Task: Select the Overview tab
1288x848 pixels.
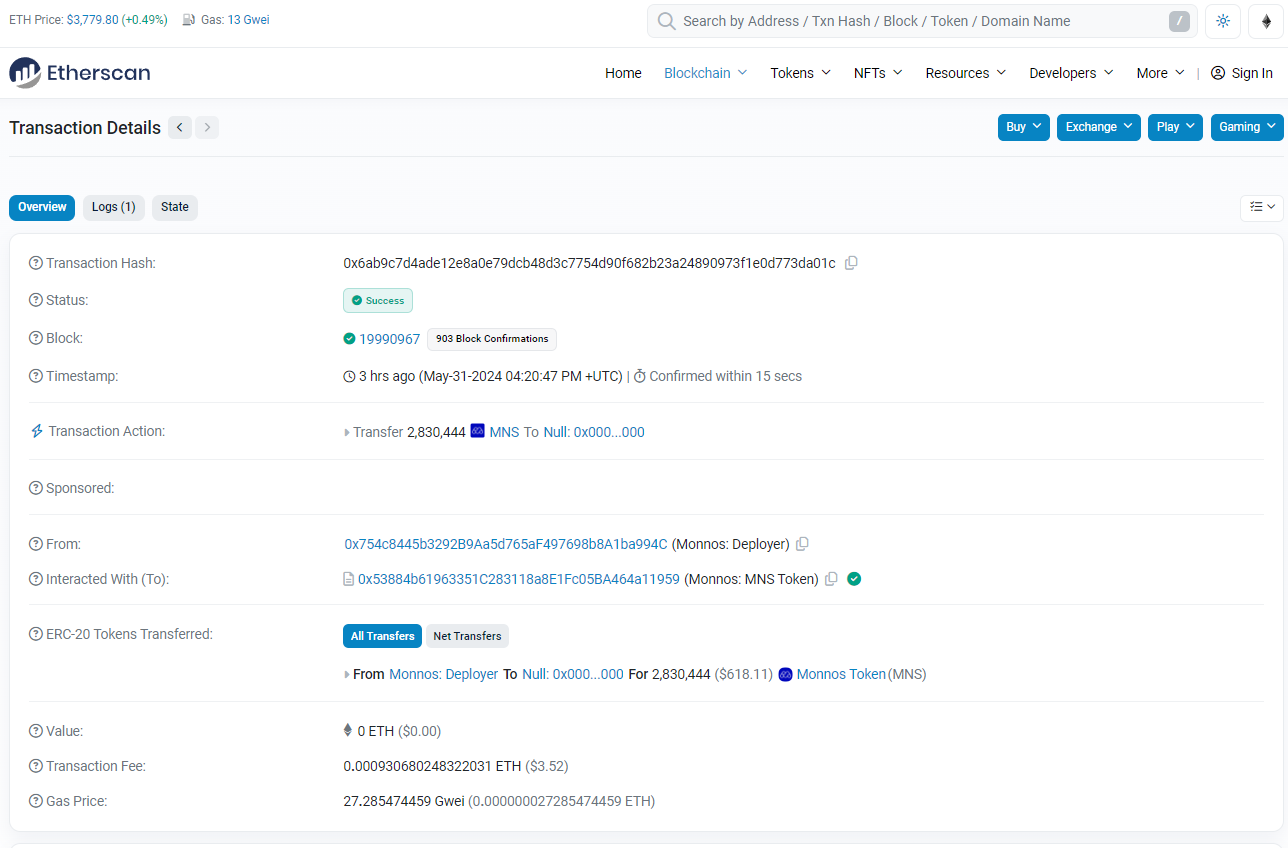Action: (42, 207)
